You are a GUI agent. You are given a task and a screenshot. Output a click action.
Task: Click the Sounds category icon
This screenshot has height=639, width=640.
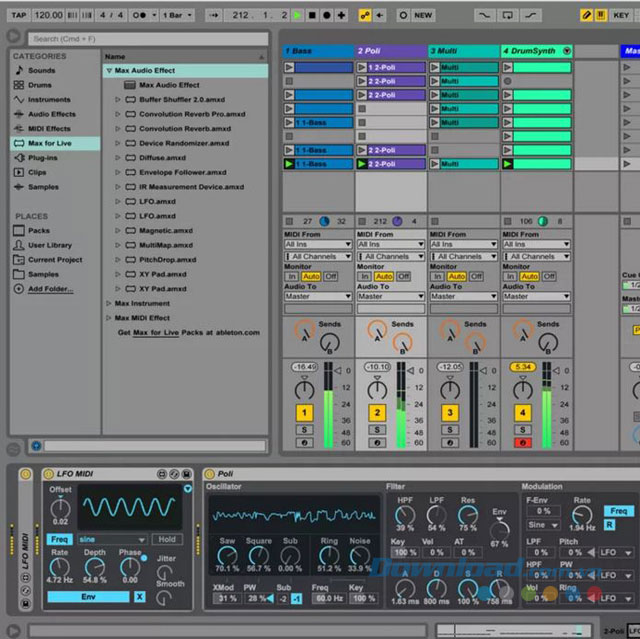(18, 71)
